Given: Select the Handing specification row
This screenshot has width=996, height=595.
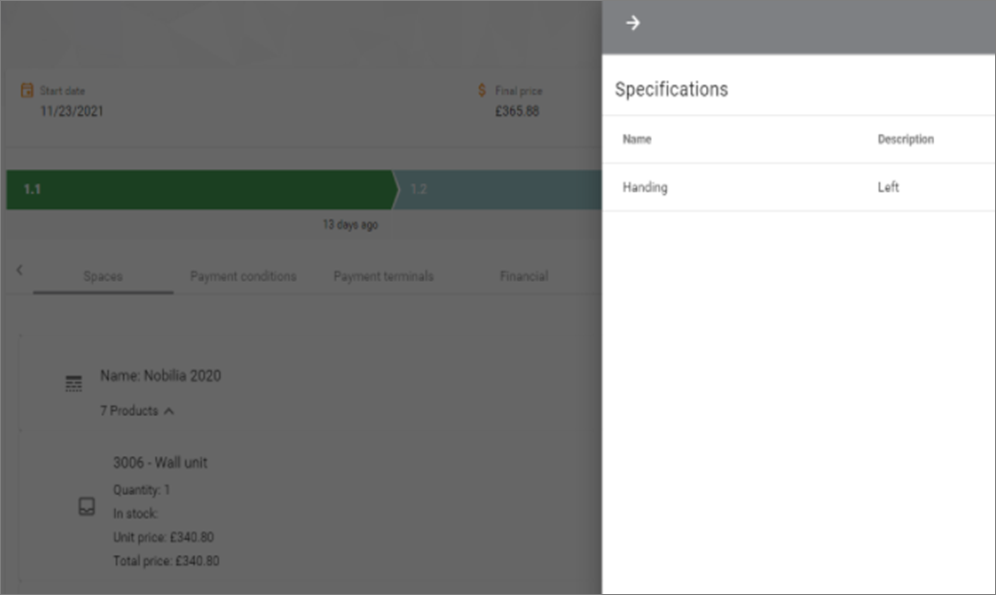Looking at the screenshot, I should click(798, 187).
